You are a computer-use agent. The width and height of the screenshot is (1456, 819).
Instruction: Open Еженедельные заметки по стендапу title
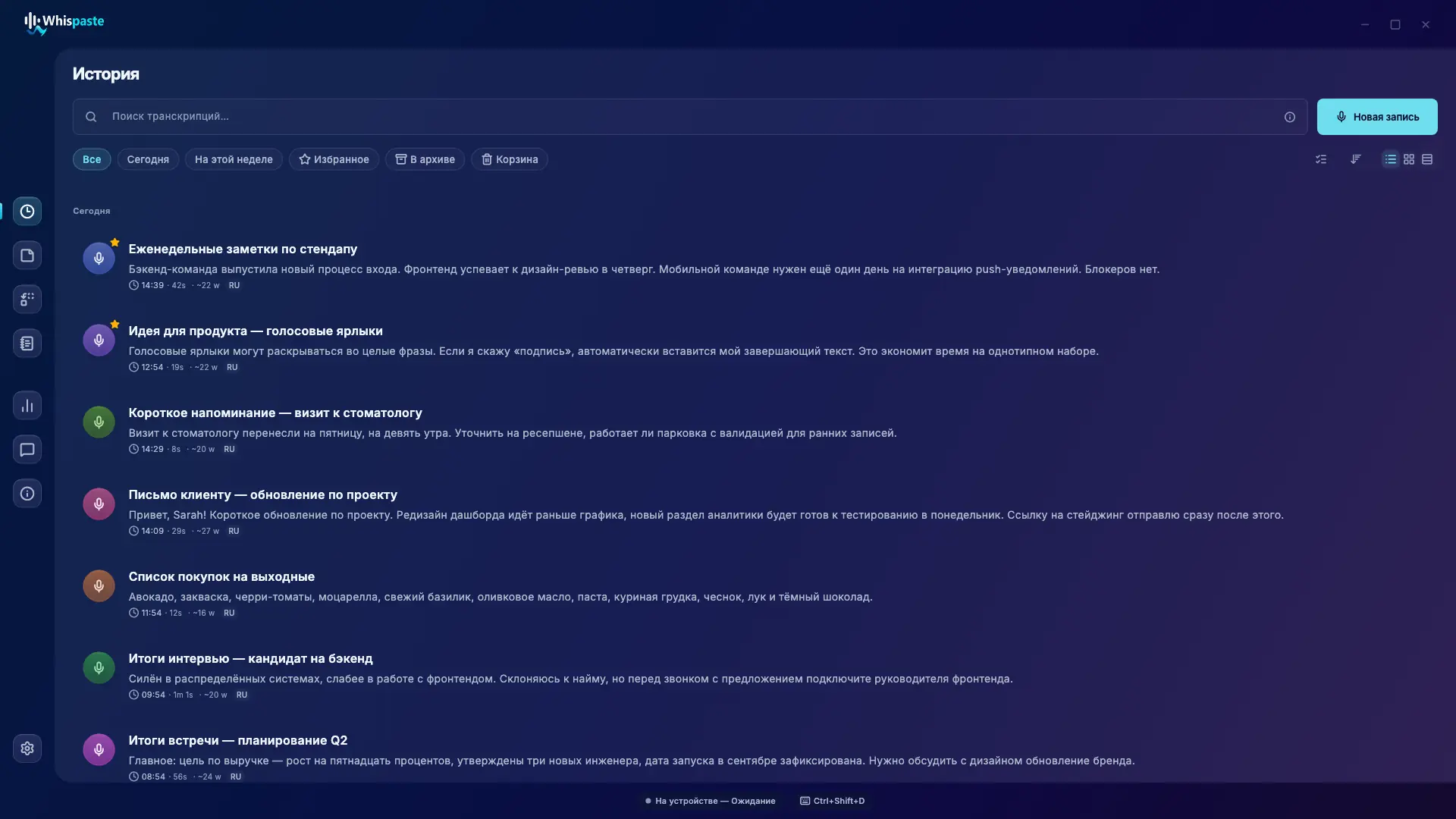coord(243,249)
